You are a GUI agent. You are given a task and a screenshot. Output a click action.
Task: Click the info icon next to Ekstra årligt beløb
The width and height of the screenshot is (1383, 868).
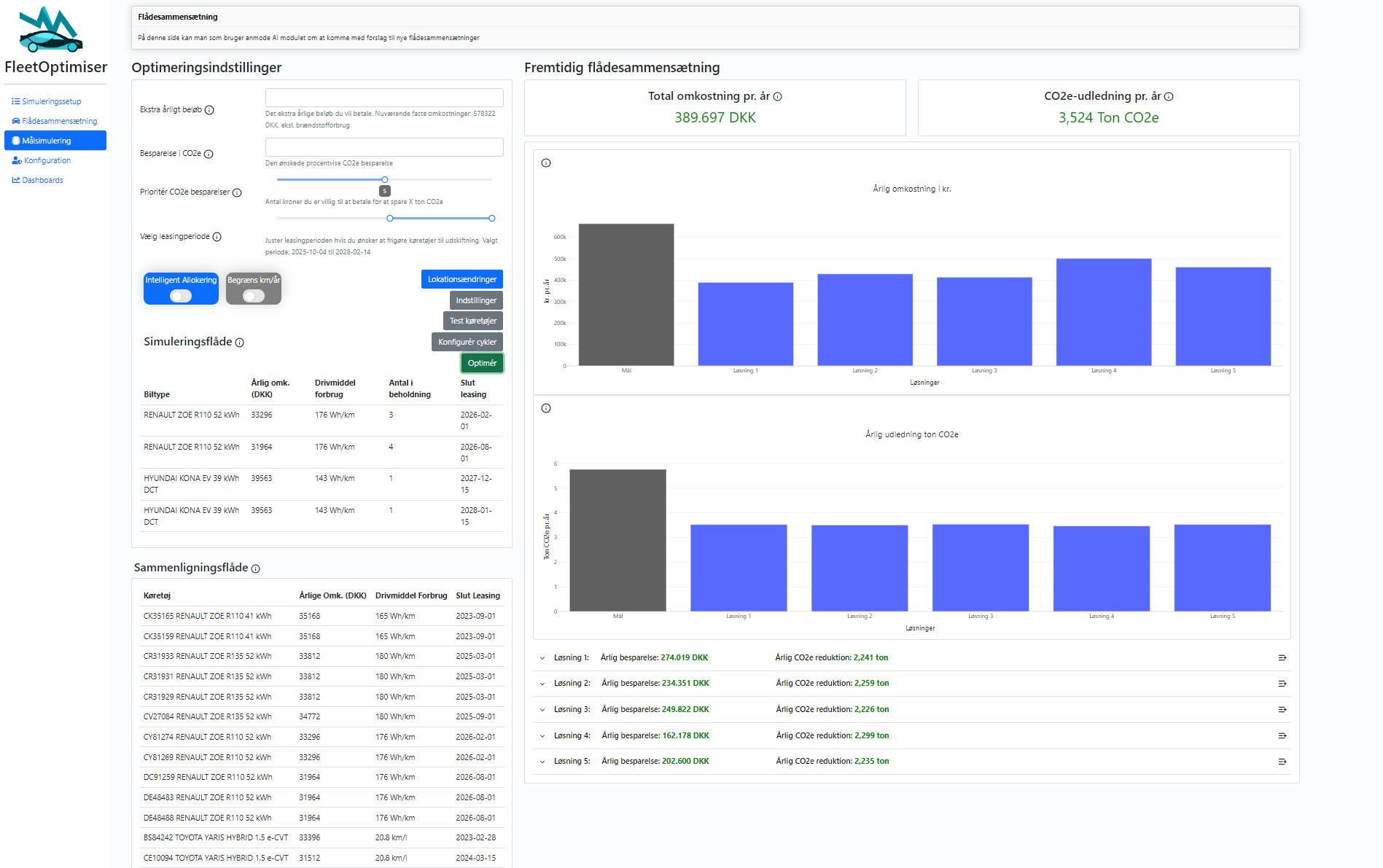pos(209,110)
